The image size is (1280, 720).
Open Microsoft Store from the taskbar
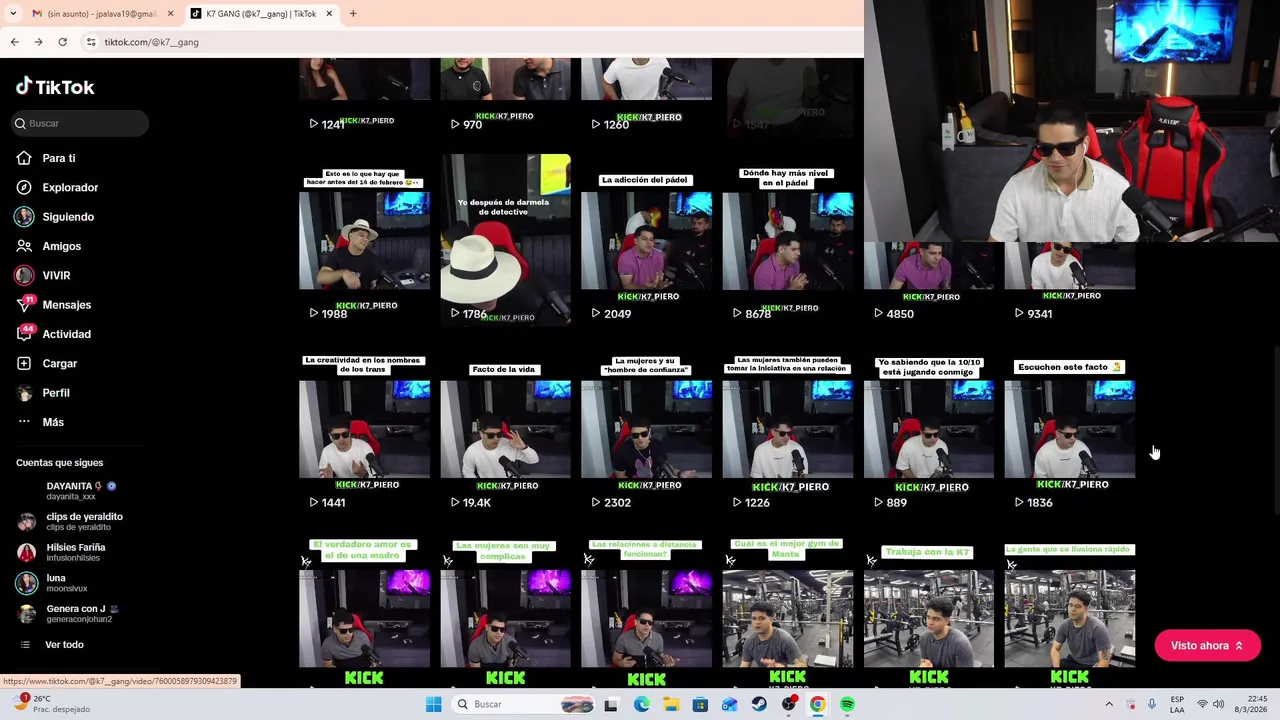[700, 704]
